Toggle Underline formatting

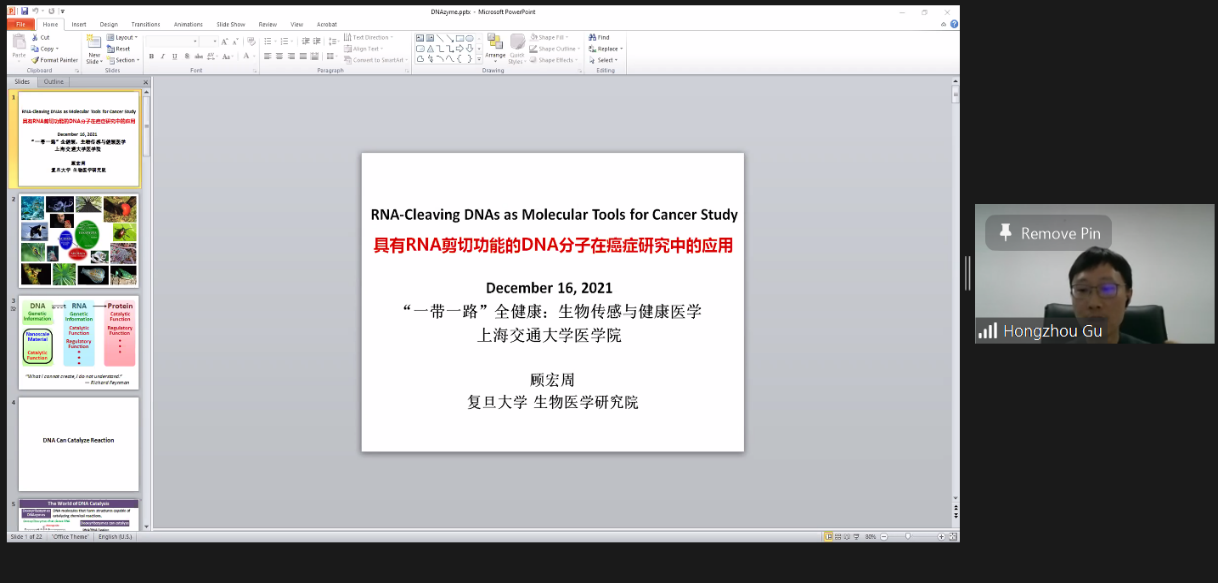click(175, 56)
